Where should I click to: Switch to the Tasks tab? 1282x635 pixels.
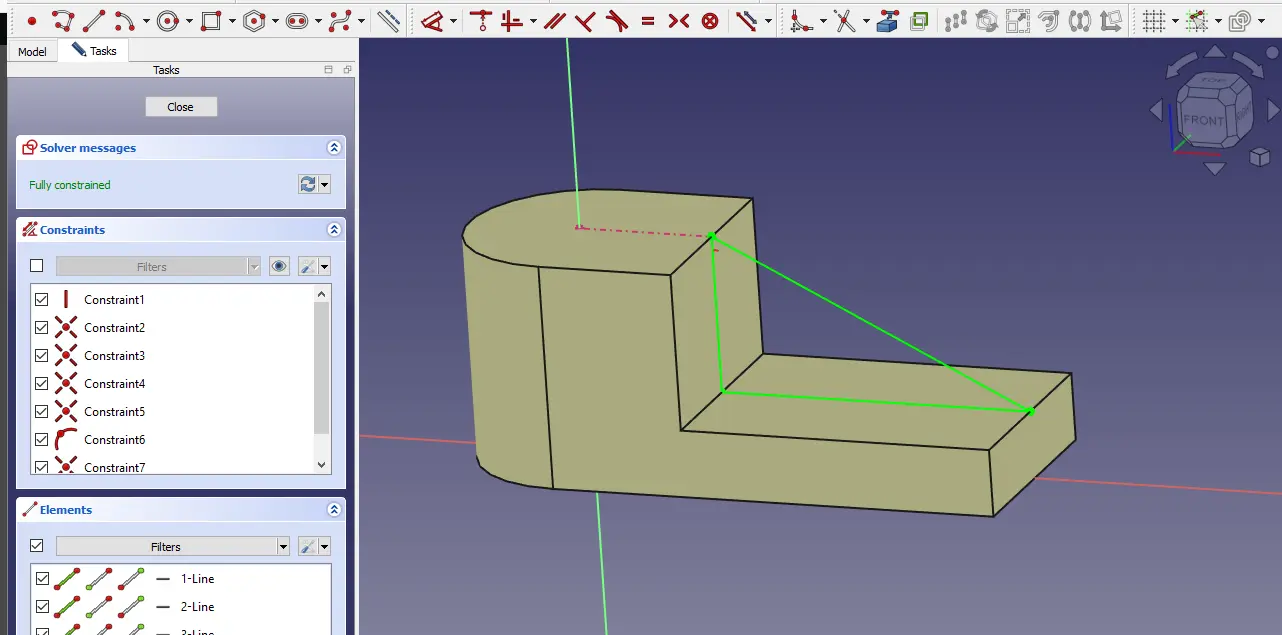click(94, 51)
